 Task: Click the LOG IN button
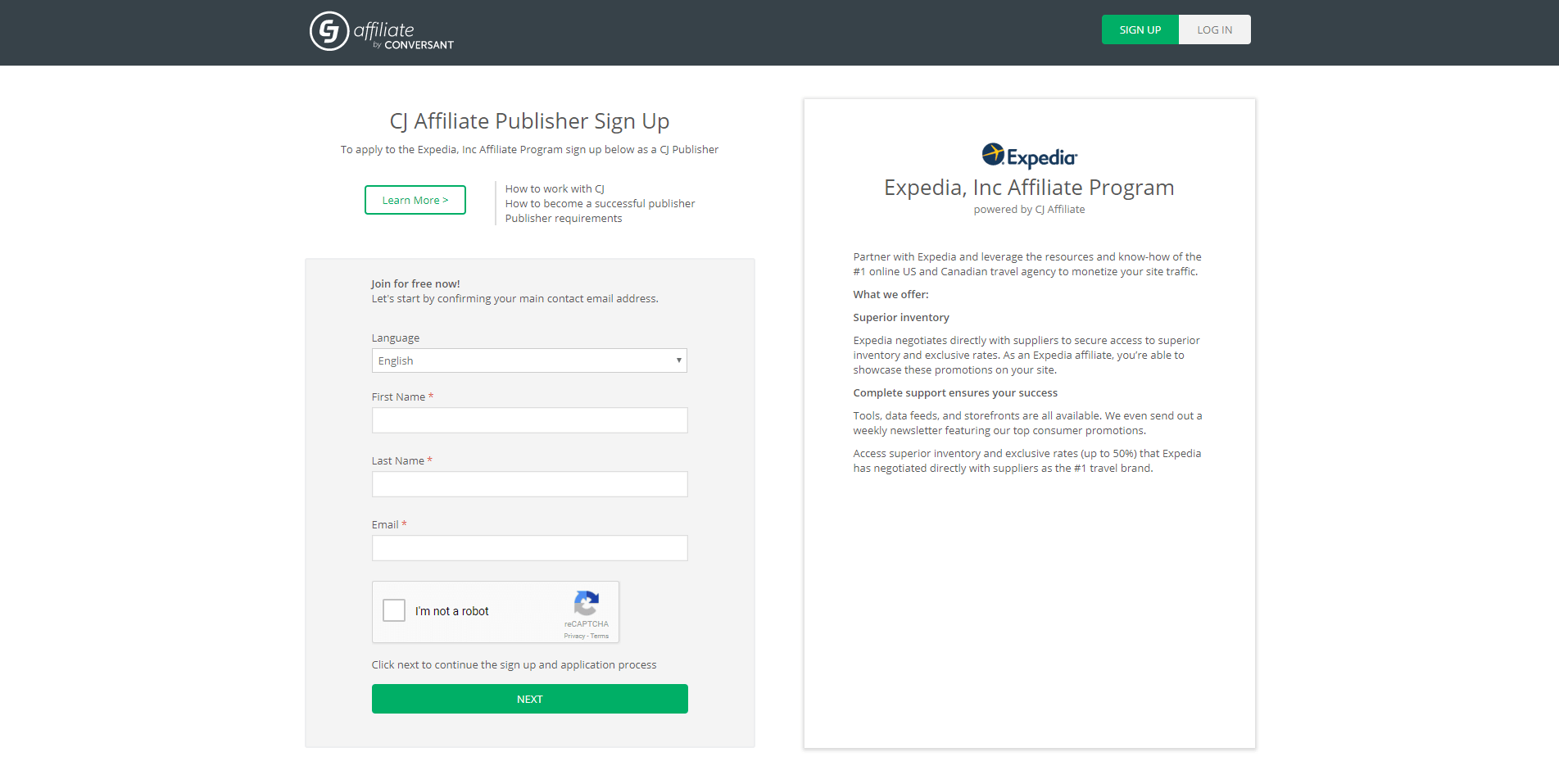click(x=1214, y=29)
